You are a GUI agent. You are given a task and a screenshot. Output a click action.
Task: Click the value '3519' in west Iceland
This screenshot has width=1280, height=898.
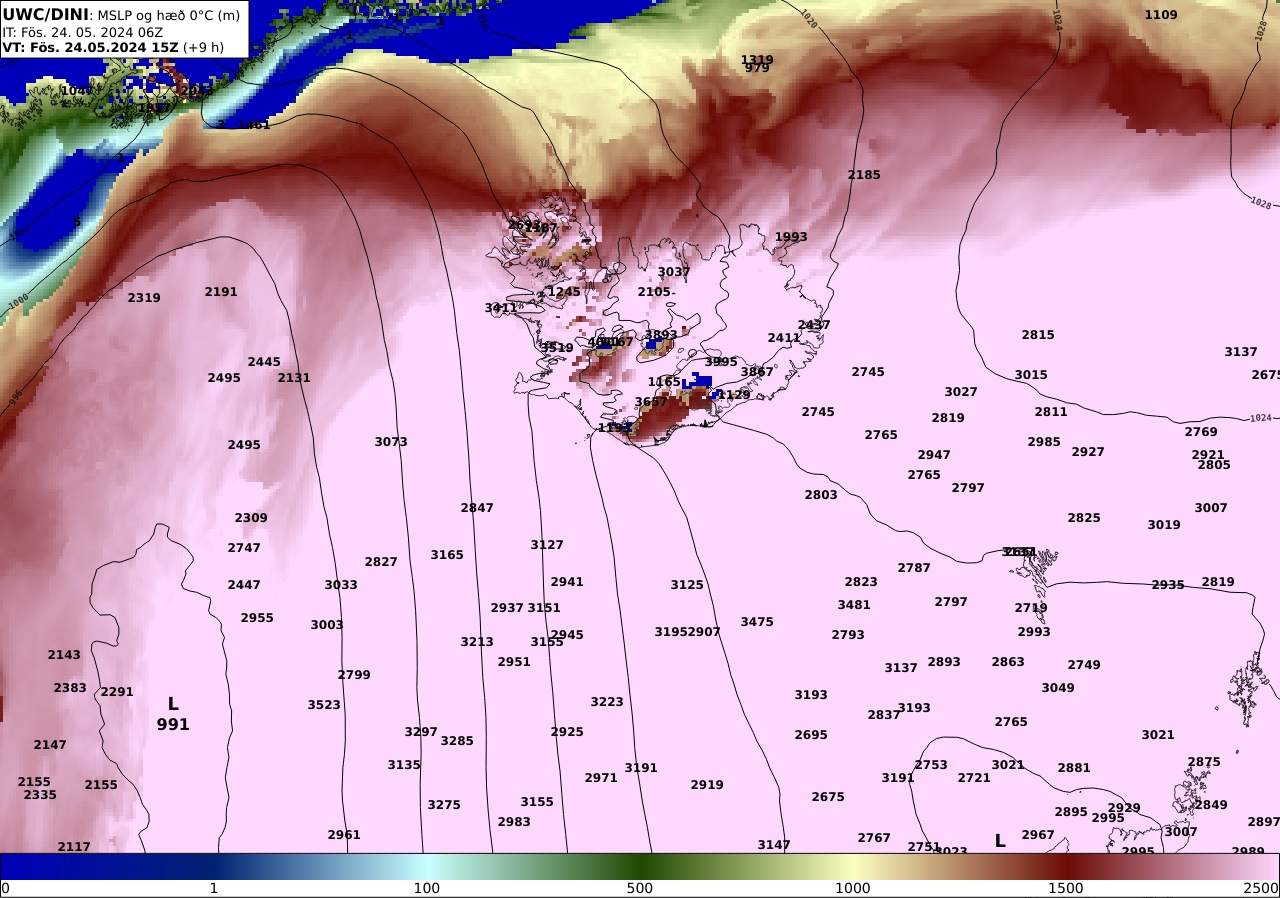pyautogui.click(x=558, y=348)
